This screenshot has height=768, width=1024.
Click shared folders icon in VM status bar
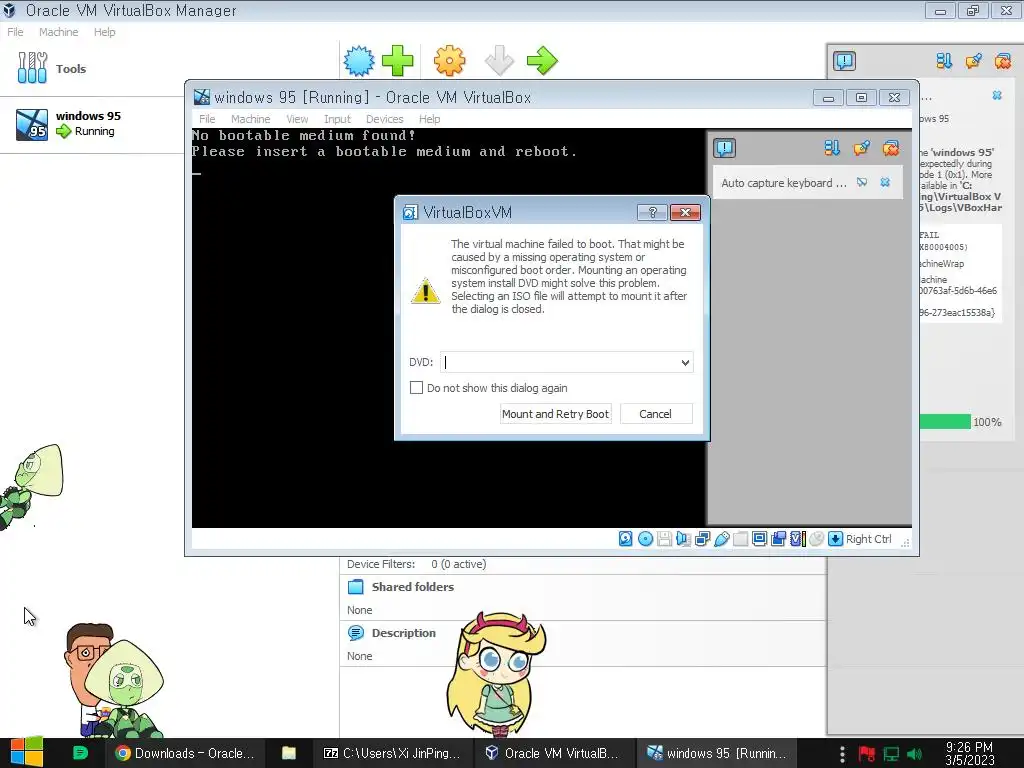click(x=741, y=539)
